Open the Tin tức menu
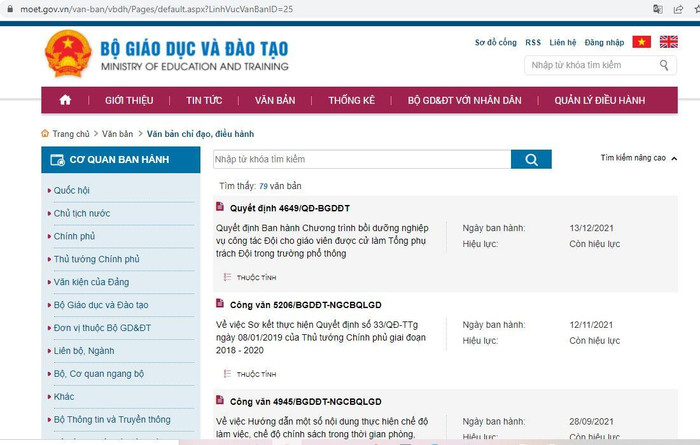The height and width of the screenshot is (445, 700). click(x=204, y=100)
